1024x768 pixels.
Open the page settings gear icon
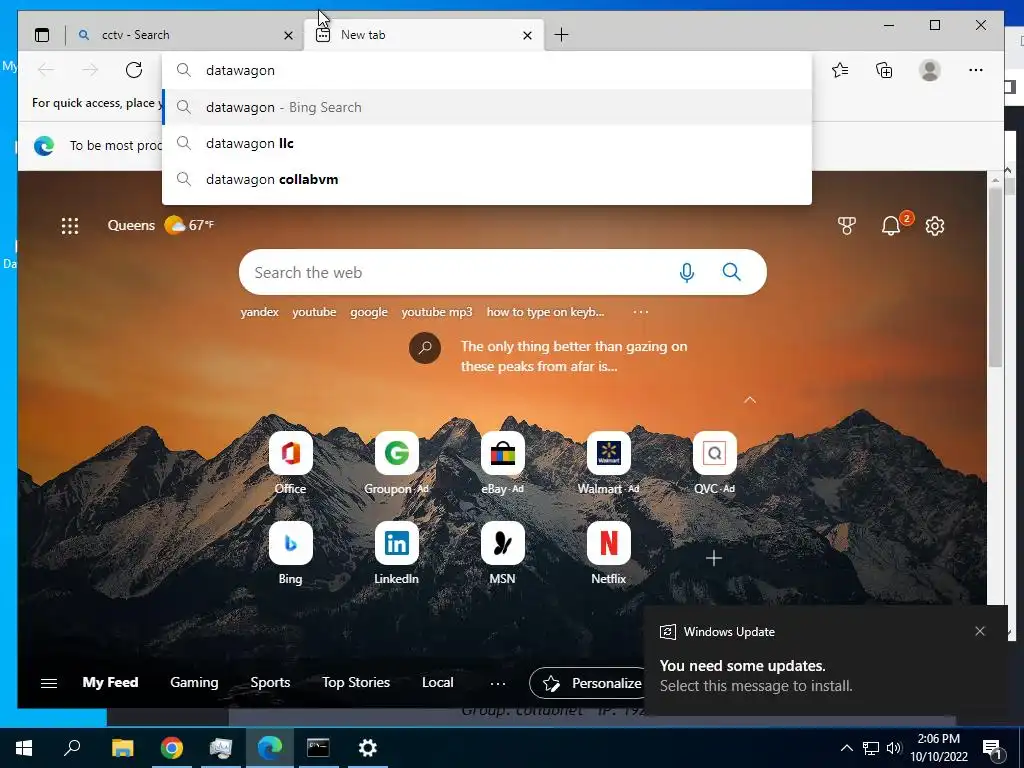click(935, 226)
